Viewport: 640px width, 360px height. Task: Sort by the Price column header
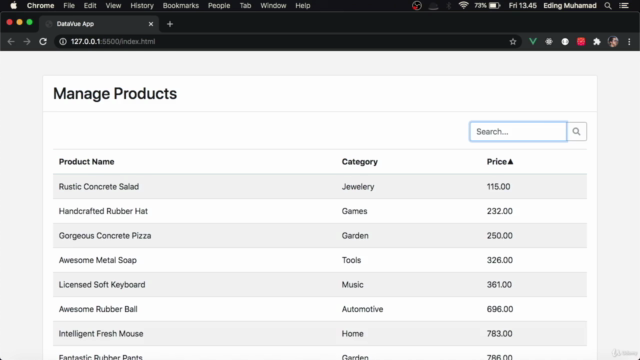coord(500,162)
